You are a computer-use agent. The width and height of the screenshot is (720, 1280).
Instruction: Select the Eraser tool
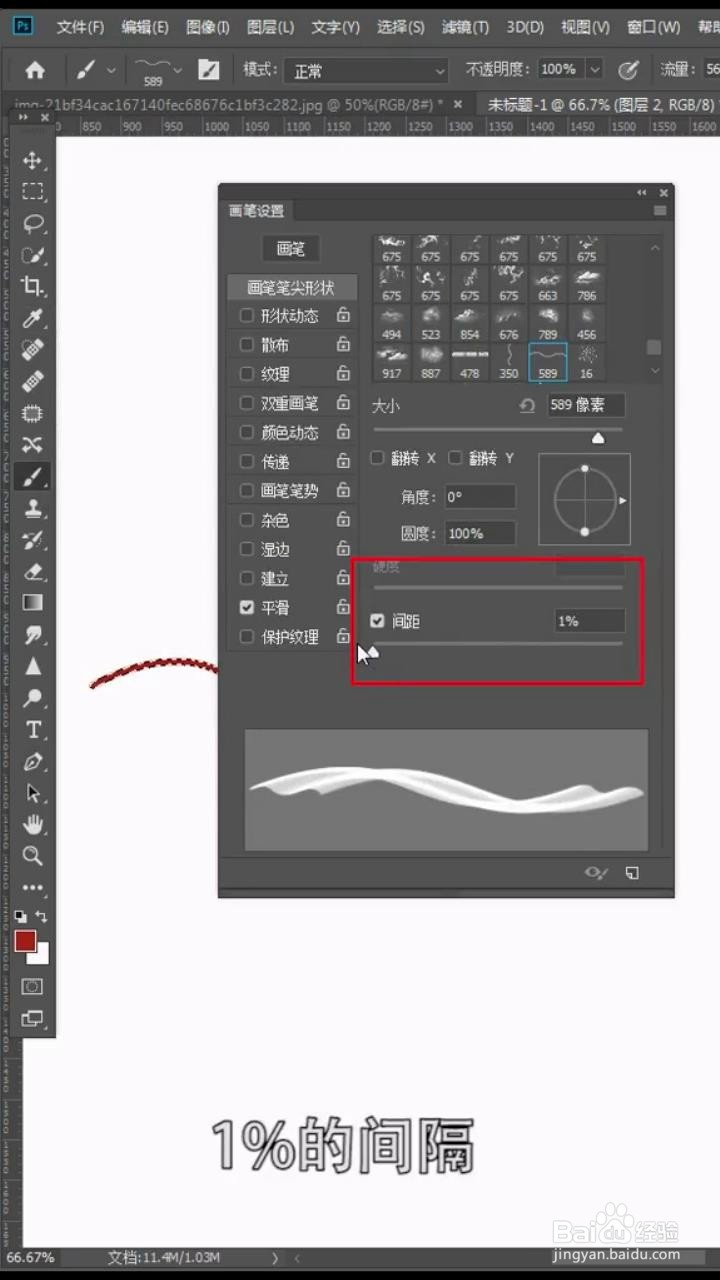click(33, 571)
